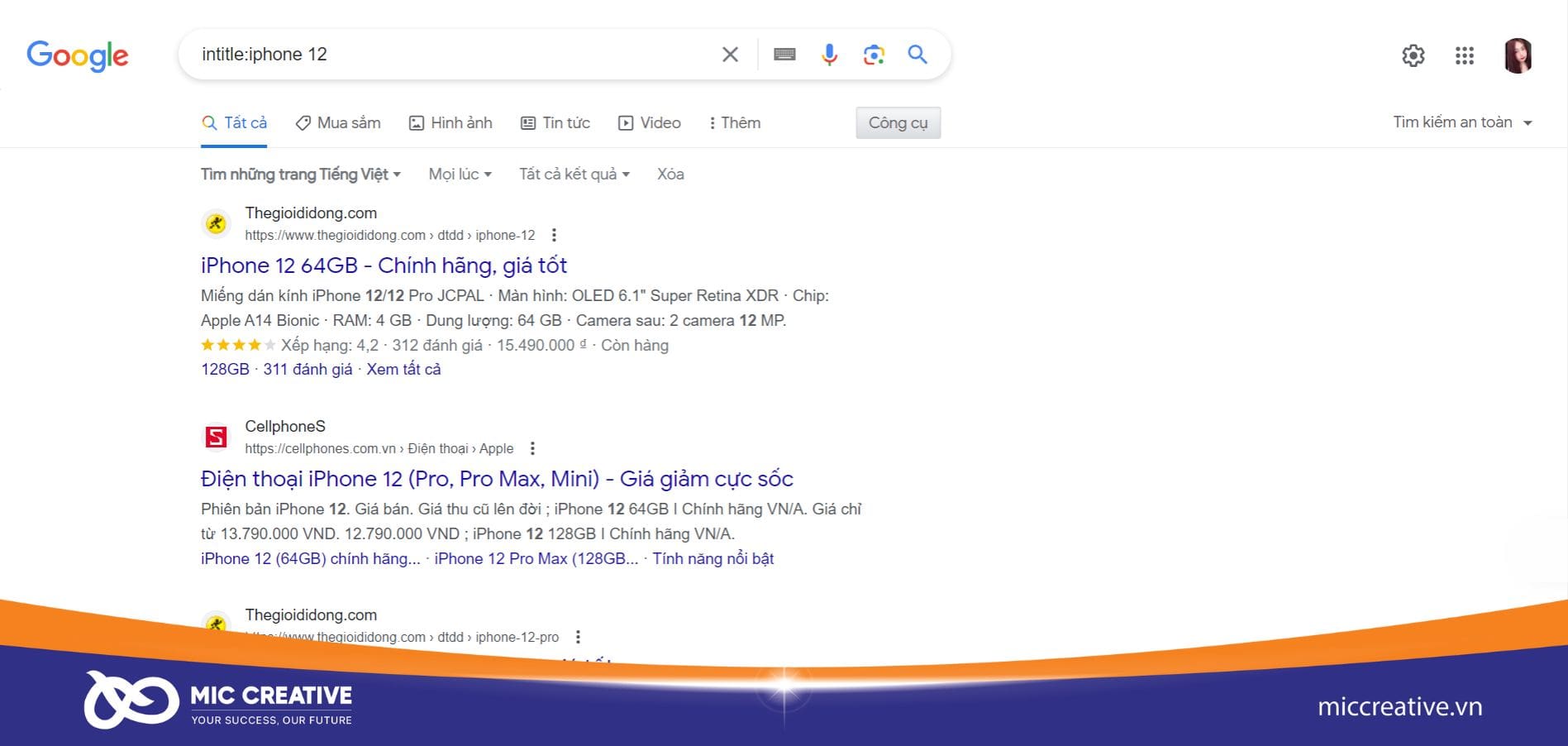Click the first Thegioididong favicon icon
This screenshot has height=746, width=1568.
216,223
